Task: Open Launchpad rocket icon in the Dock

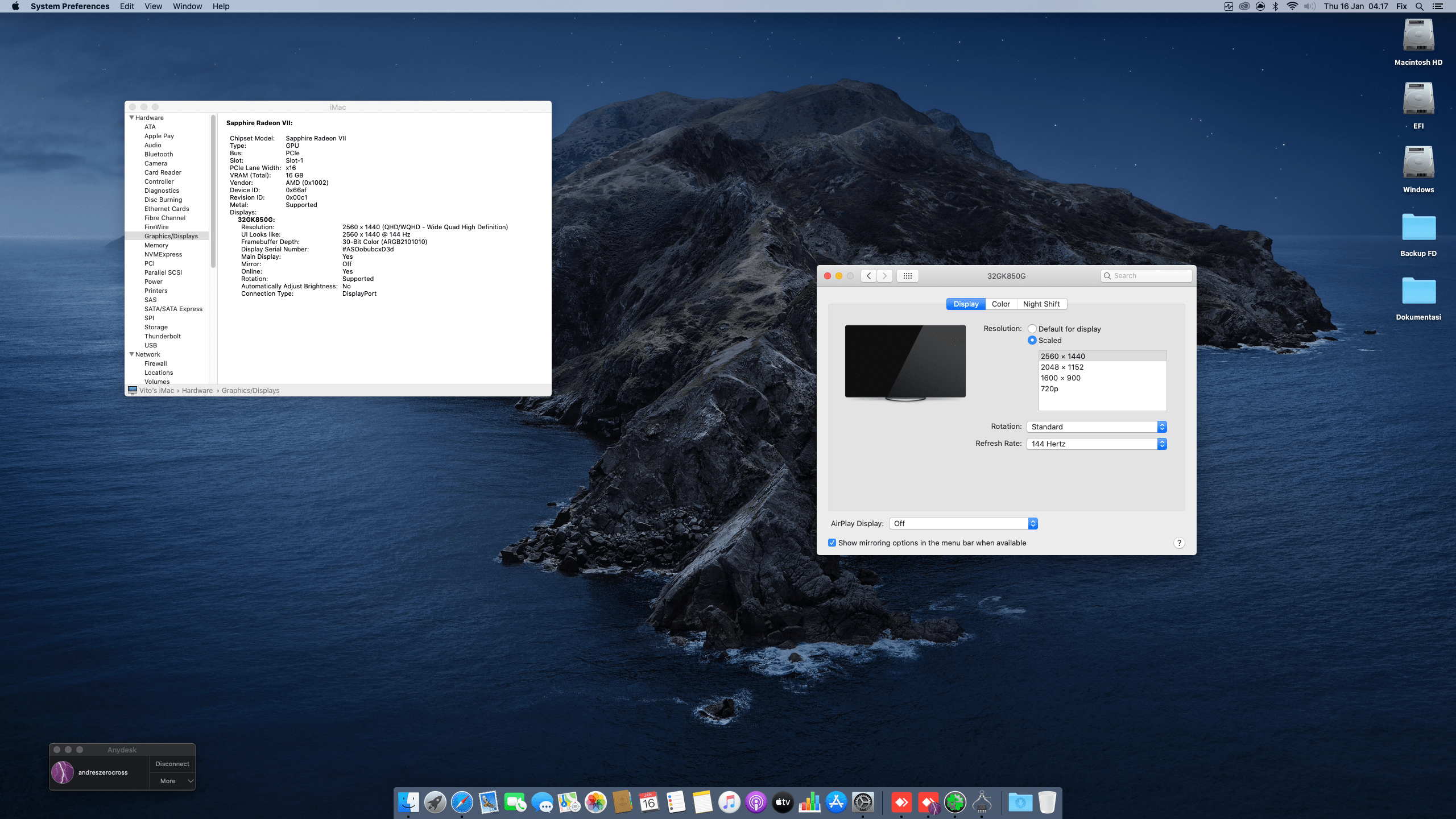Action: coord(435,803)
